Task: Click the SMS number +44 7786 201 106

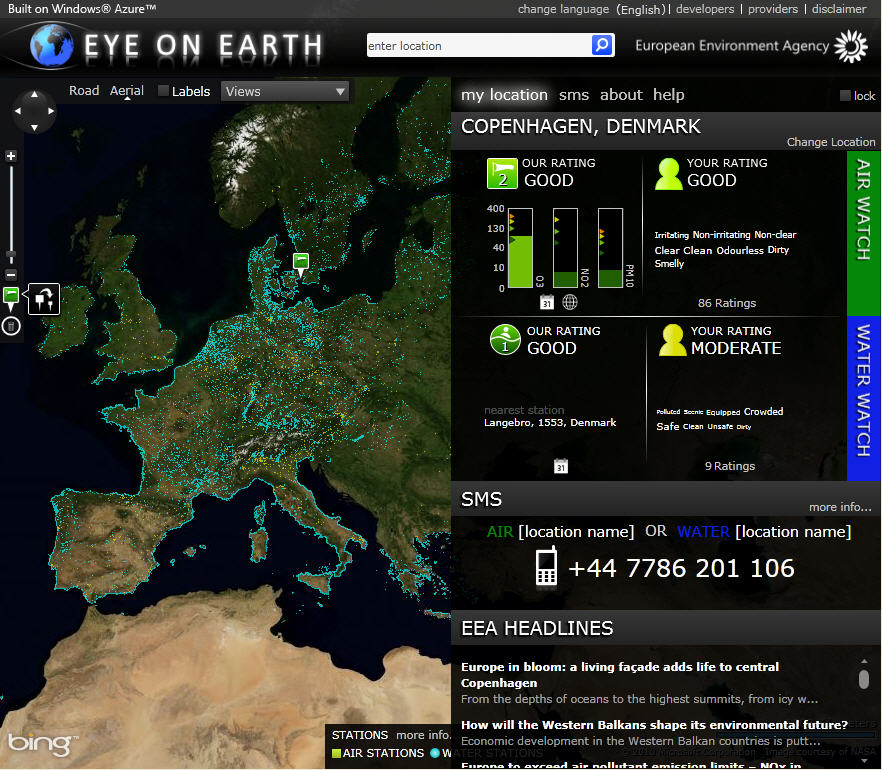Action: click(681, 568)
